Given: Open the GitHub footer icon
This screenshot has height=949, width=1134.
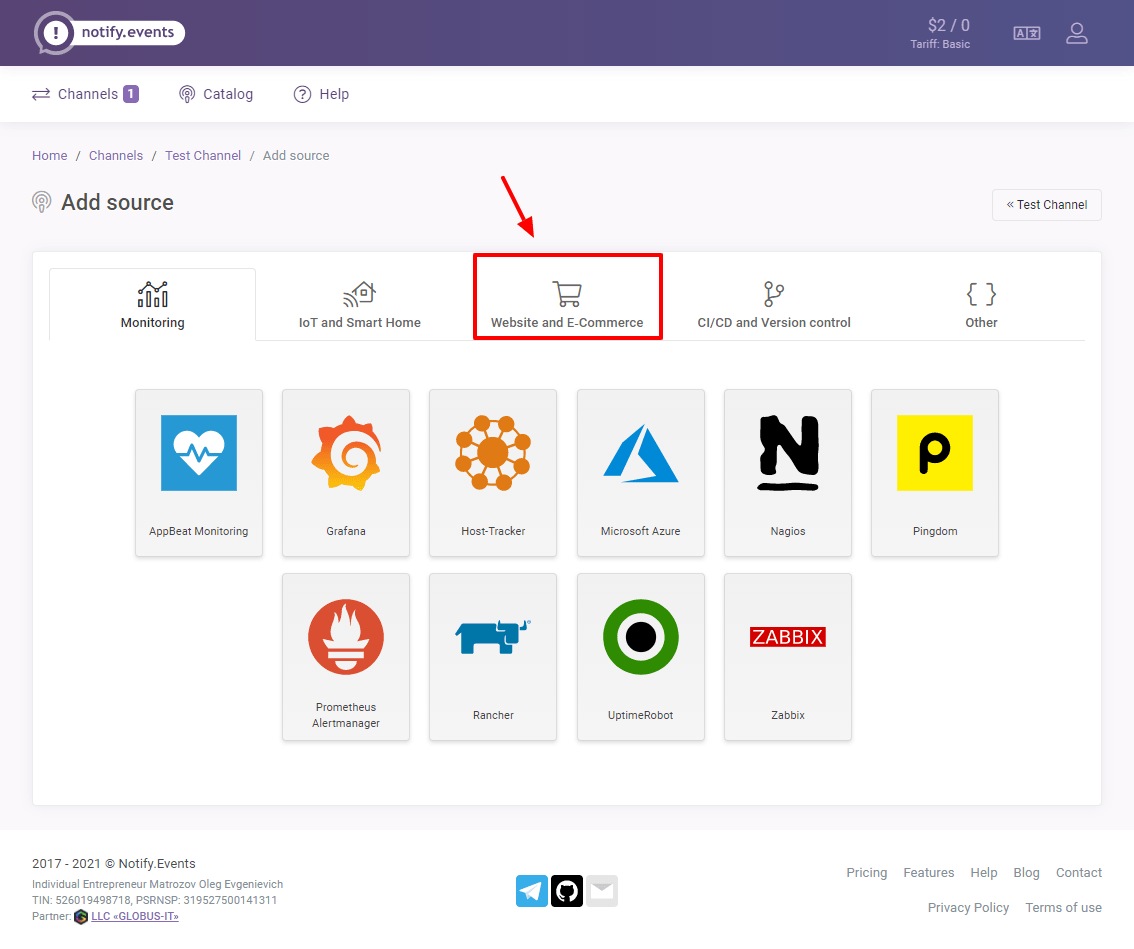Looking at the screenshot, I should click(567, 890).
